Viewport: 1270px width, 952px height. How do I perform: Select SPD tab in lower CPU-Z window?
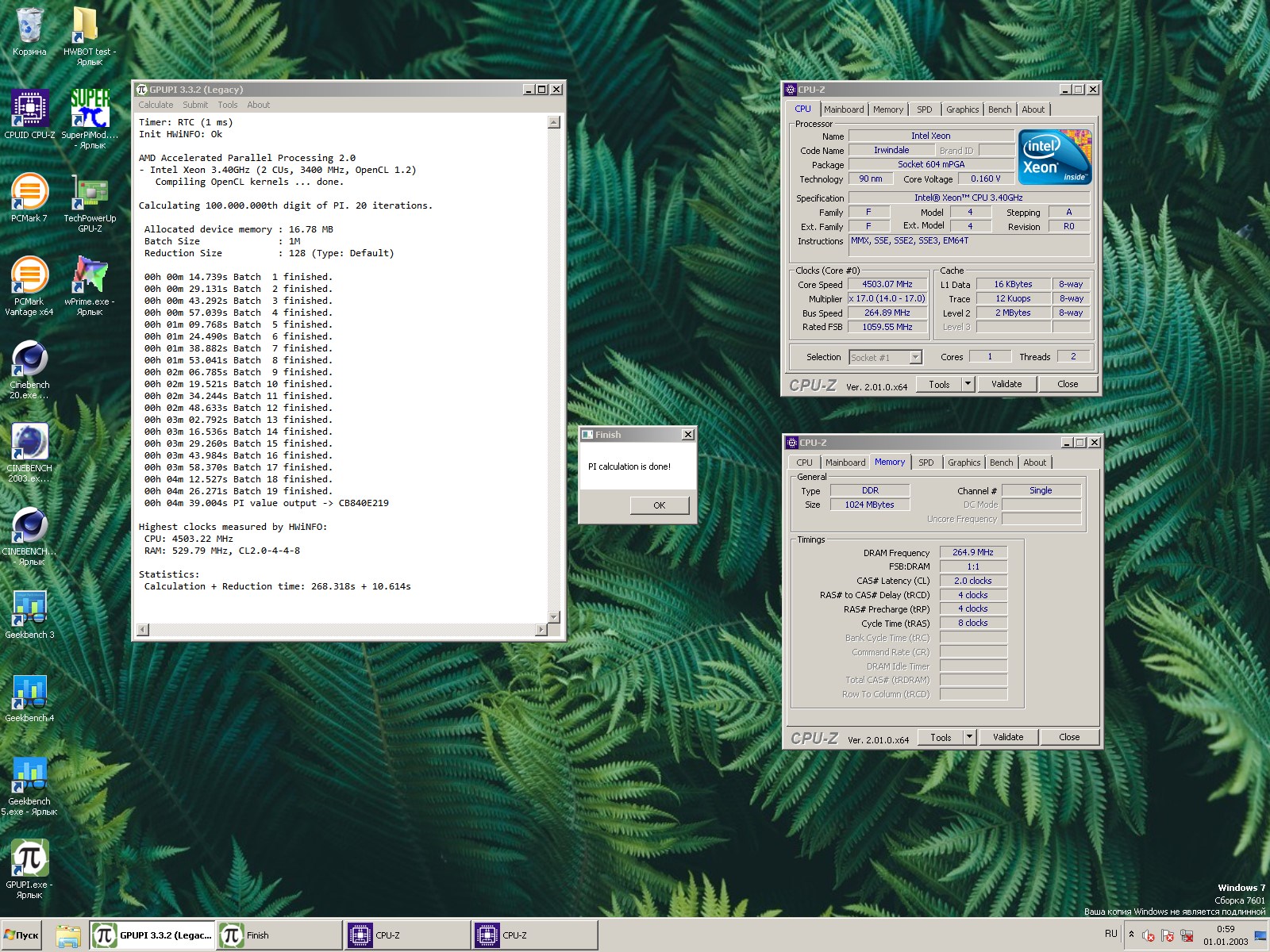pos(926,463)
